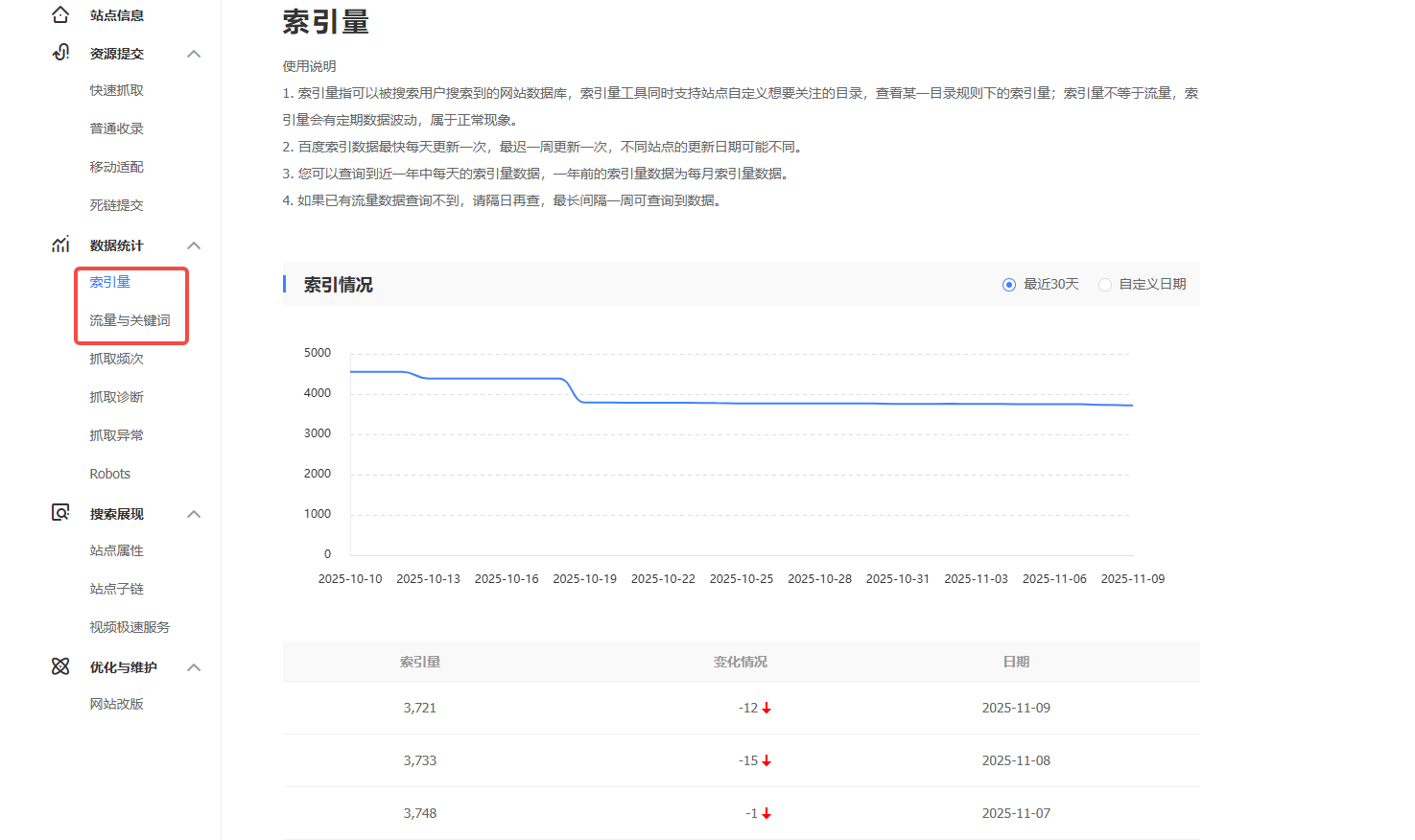Collapse the 优化与维护 section
This screenshot has height=840, width=1415.
click(195, 666)
